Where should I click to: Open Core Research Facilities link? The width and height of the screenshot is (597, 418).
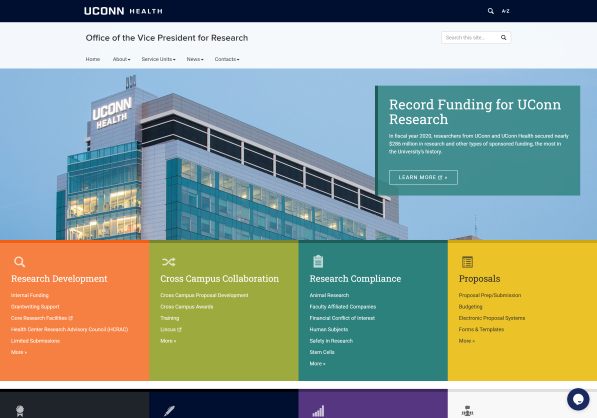click(x=42, y=318)
